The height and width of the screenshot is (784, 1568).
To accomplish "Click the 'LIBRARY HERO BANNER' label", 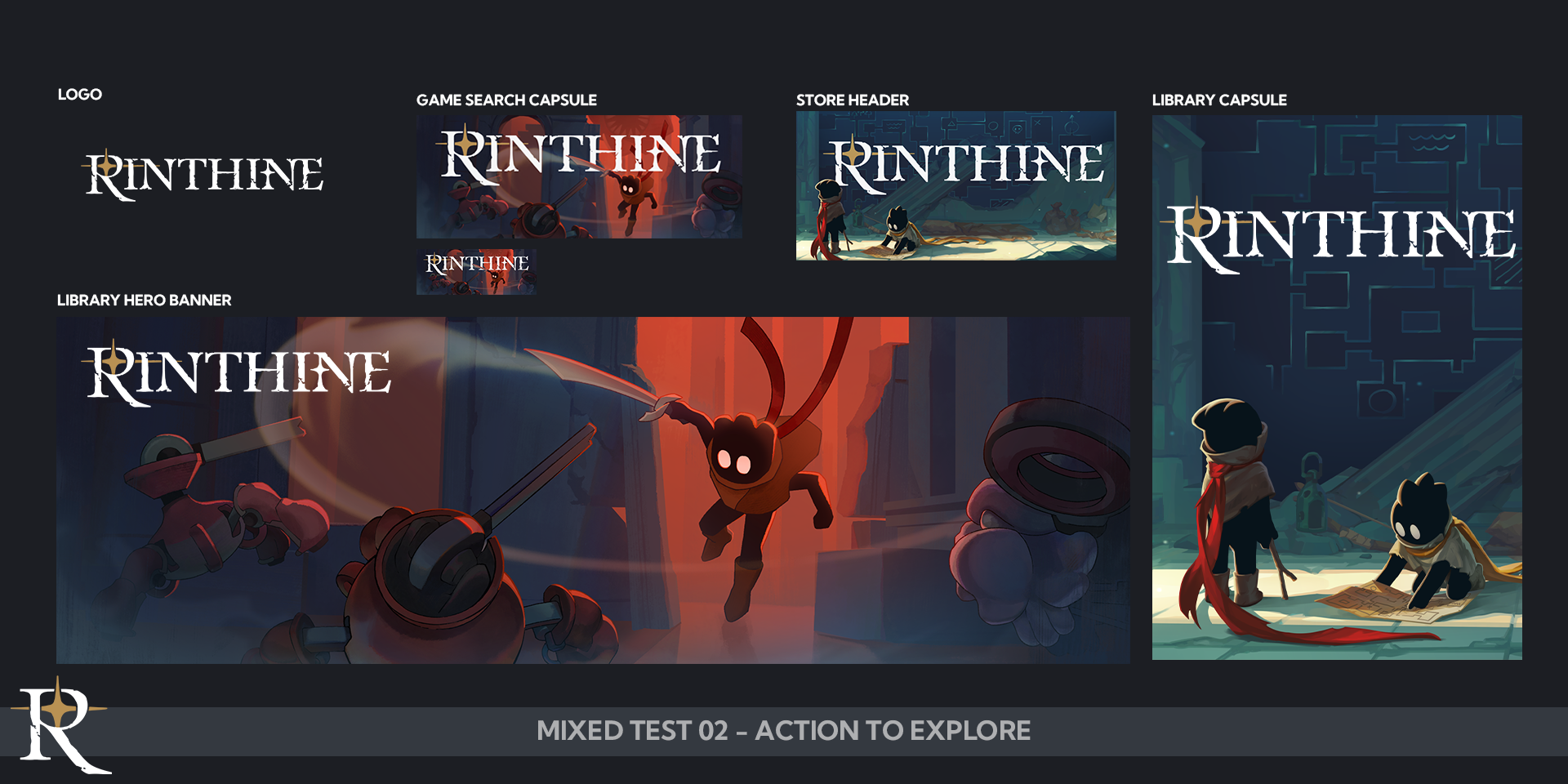I will tap(145, 301).
